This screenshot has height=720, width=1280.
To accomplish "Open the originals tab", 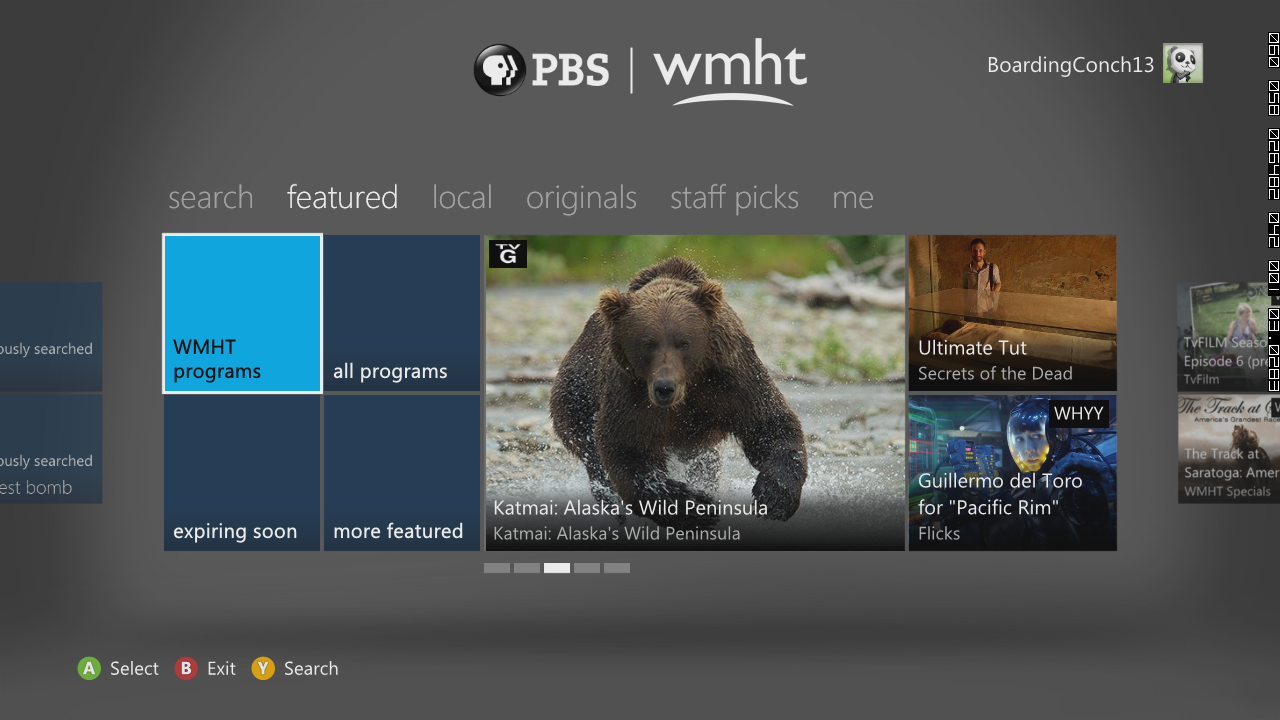I will click(x=581, y=197).
